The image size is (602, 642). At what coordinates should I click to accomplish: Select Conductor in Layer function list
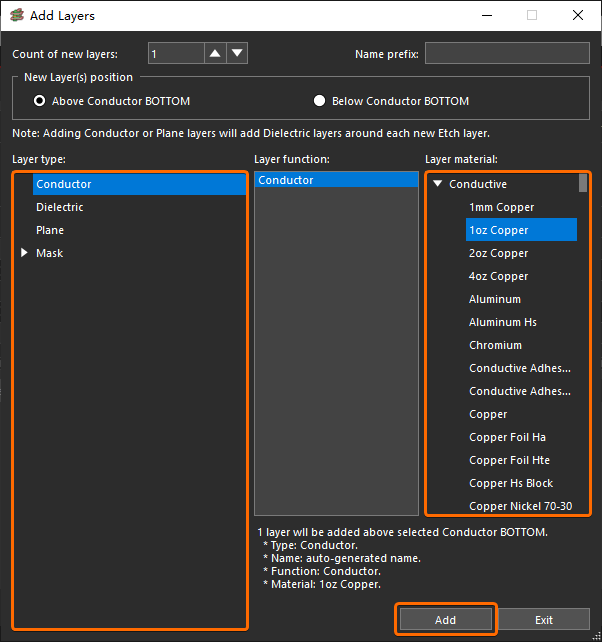[286, 180]
